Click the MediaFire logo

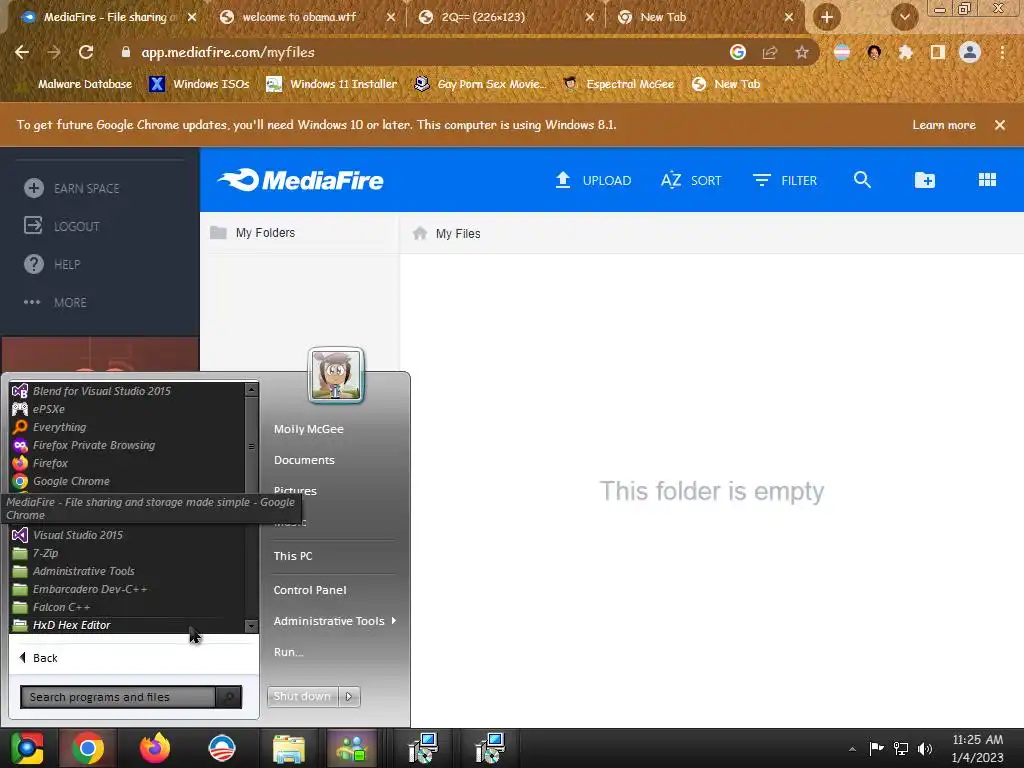300,180
